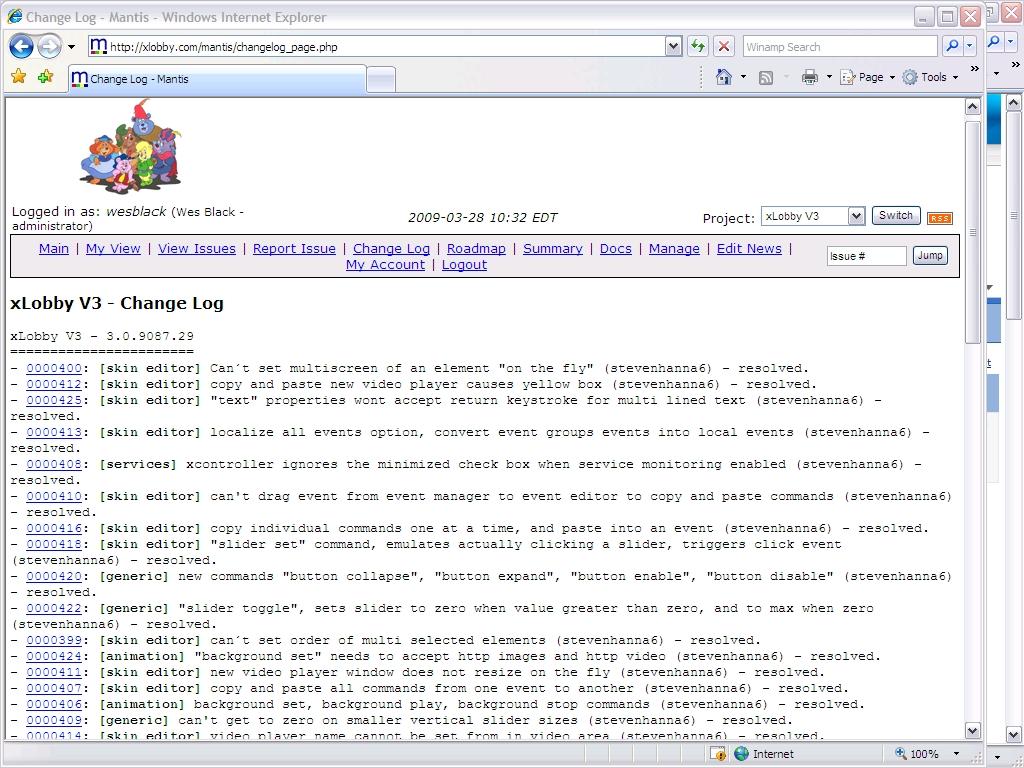Click the magnifier search button
The height and width of the screenshot is (768, 1024).
pyautogui.click(x=952, y=46)
